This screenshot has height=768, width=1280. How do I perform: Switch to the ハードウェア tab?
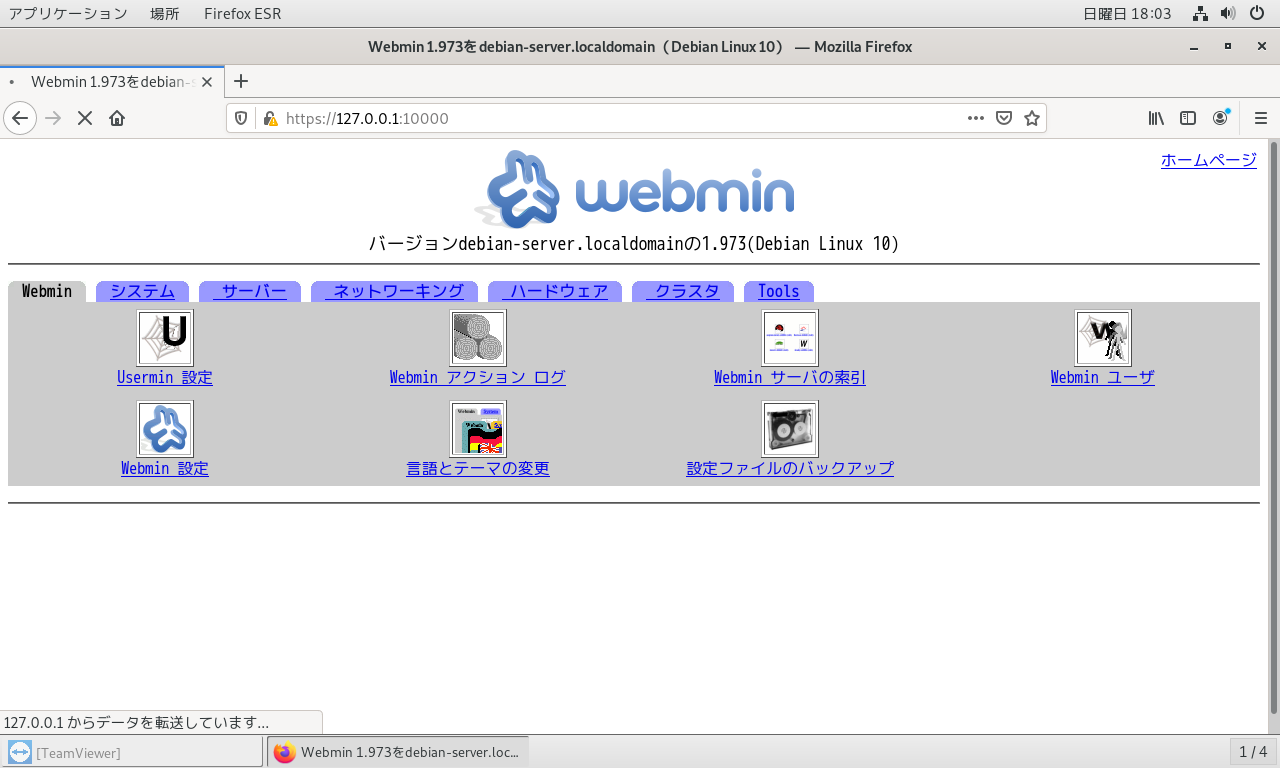555,291
